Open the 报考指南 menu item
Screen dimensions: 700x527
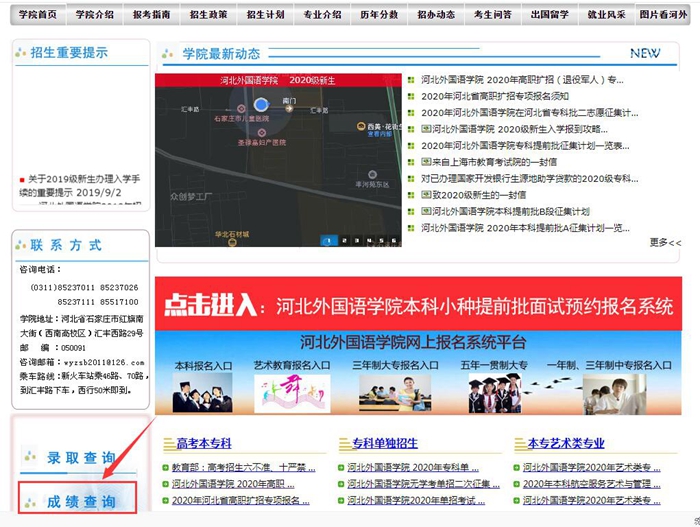151,15
